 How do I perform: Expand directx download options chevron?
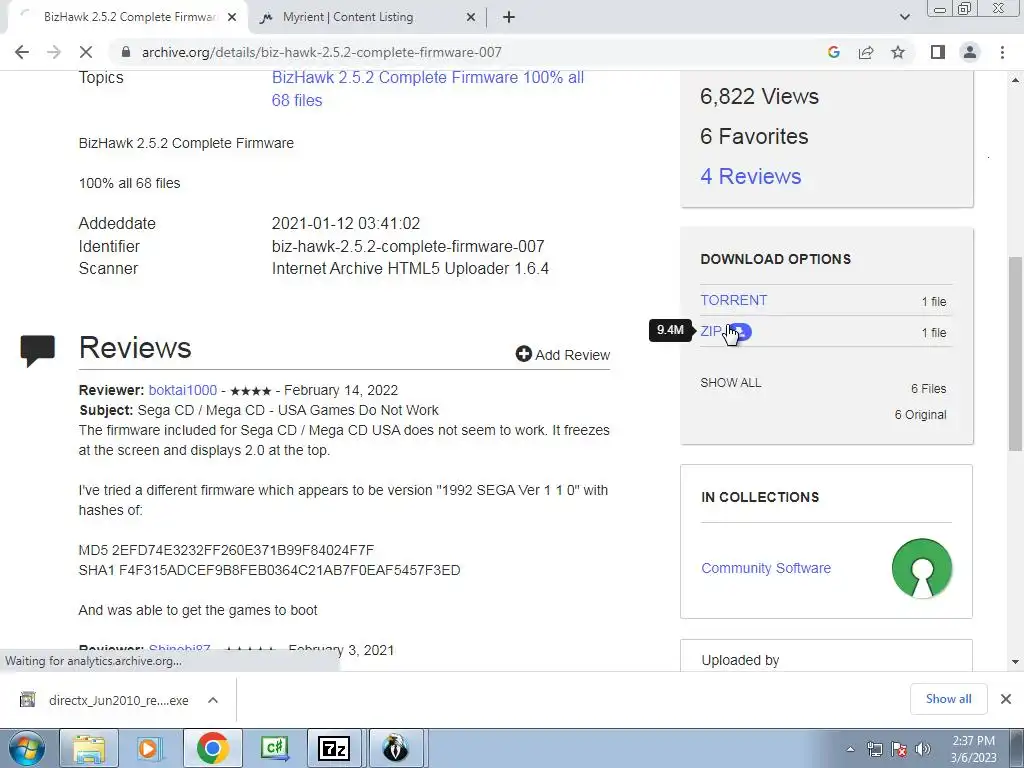213,700
